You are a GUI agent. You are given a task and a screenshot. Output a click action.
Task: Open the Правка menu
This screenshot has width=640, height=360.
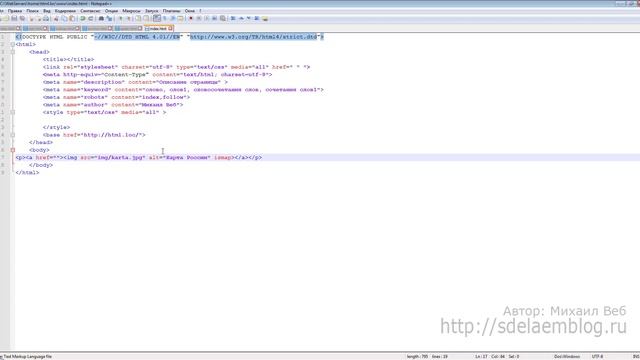[15, 11]
